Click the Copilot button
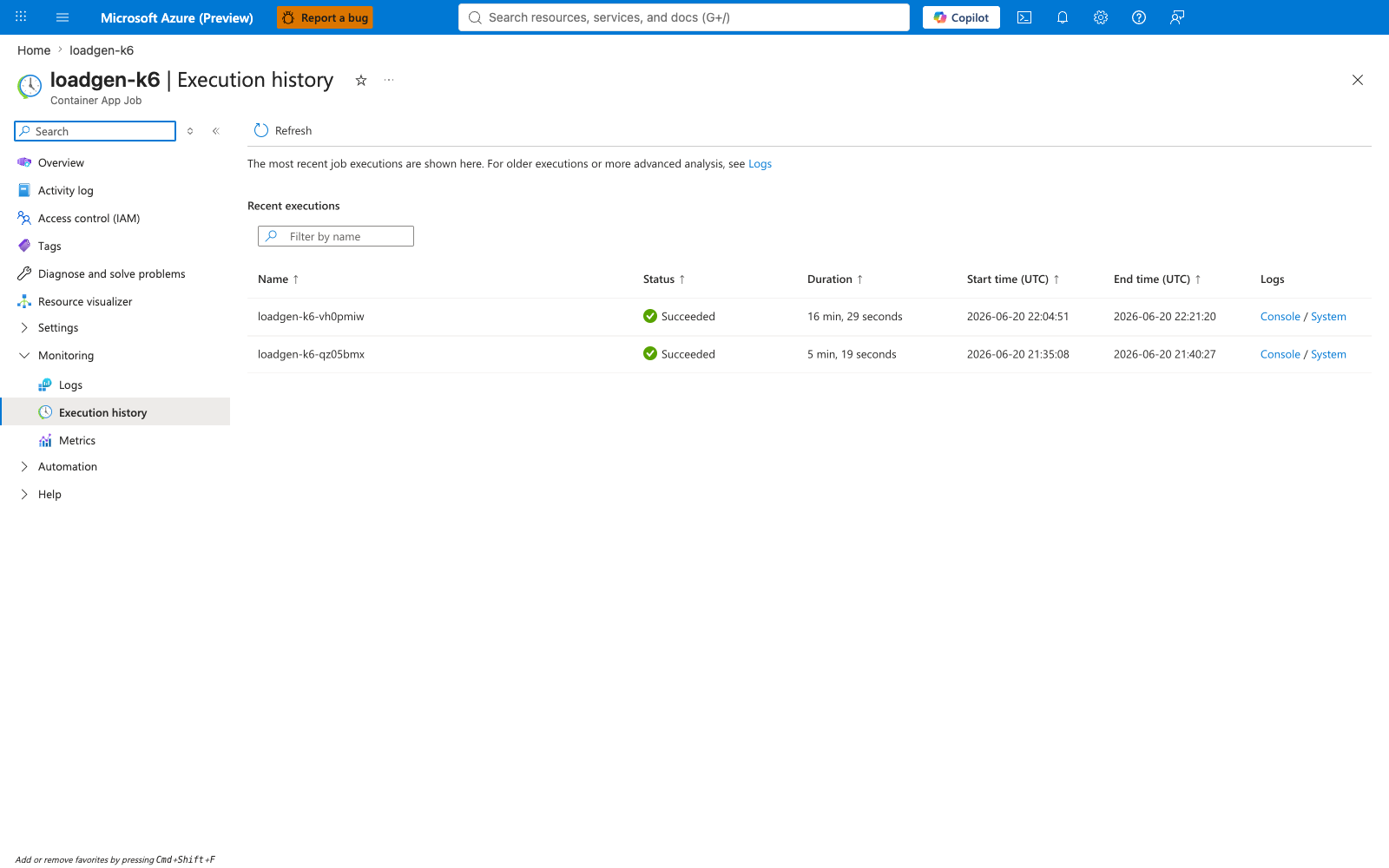The image size is (1389, 868). tap(961, 17)
